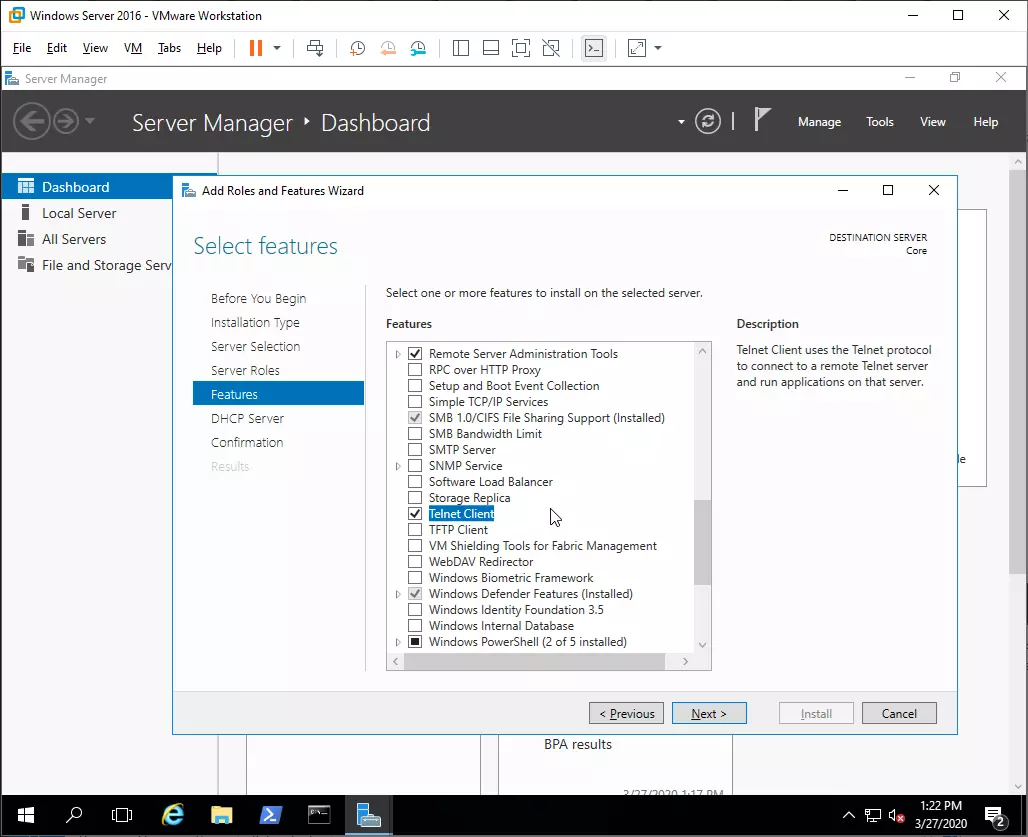Go to Before You Begin step
This screenshot has height=837, width=1028.
tap(258, 298)
